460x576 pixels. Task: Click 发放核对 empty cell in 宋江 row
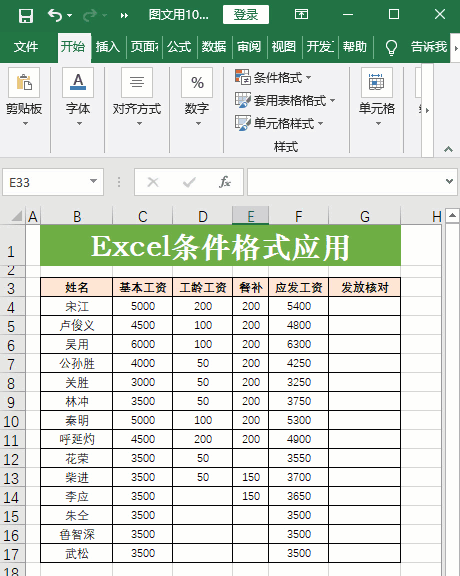(364, 306)
